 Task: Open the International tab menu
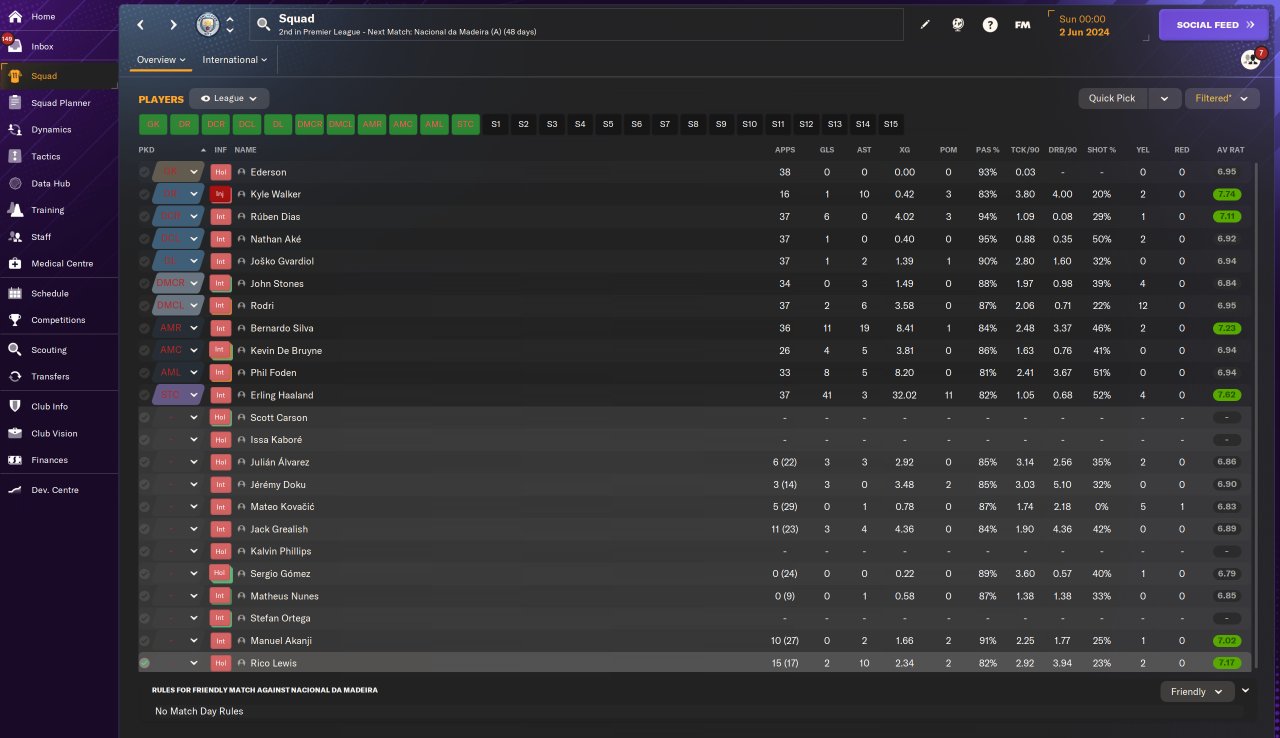coord(235,60)
